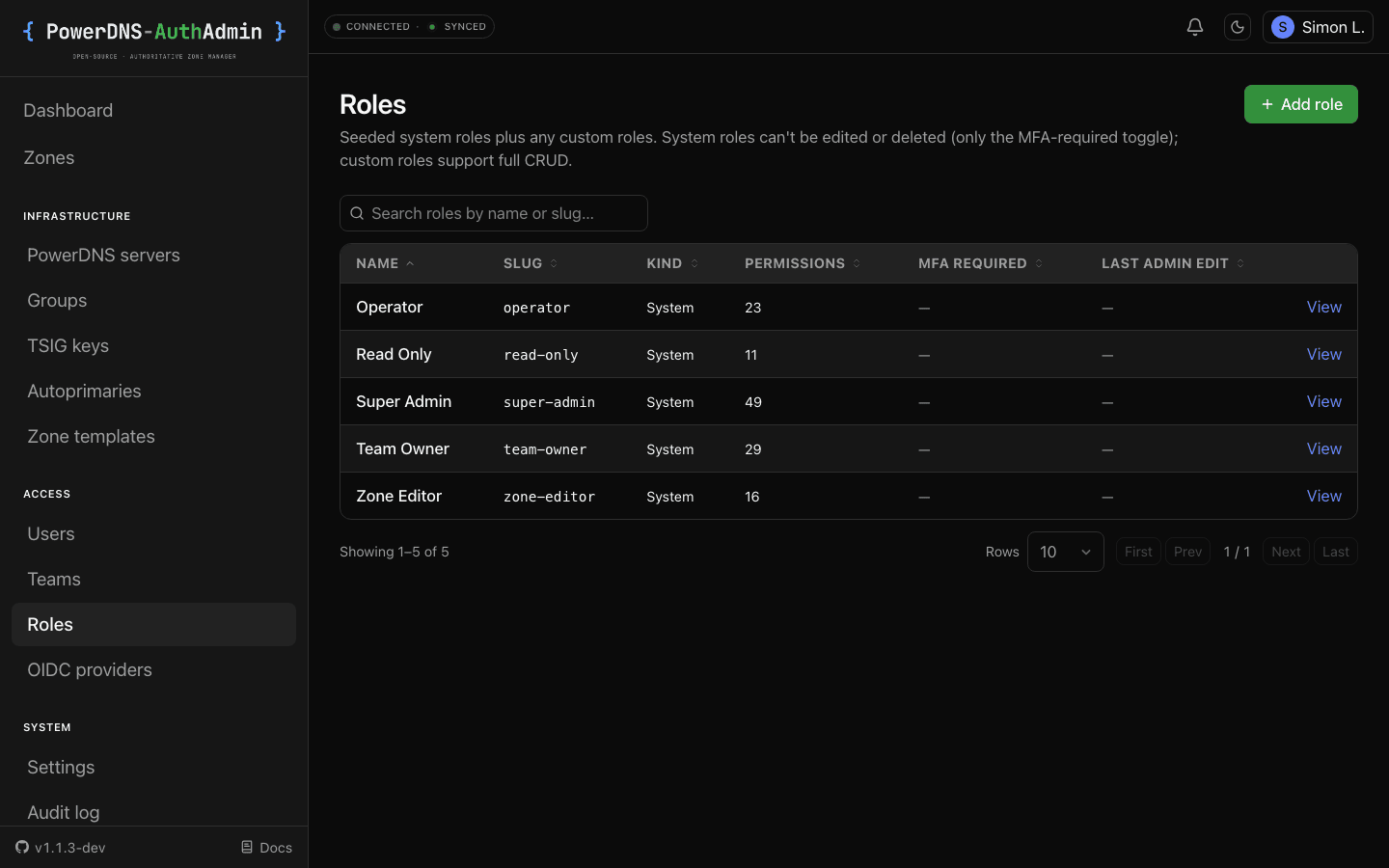View the Operator role
Screen dimensions: 1389x868
click(x=1323, y=307)
